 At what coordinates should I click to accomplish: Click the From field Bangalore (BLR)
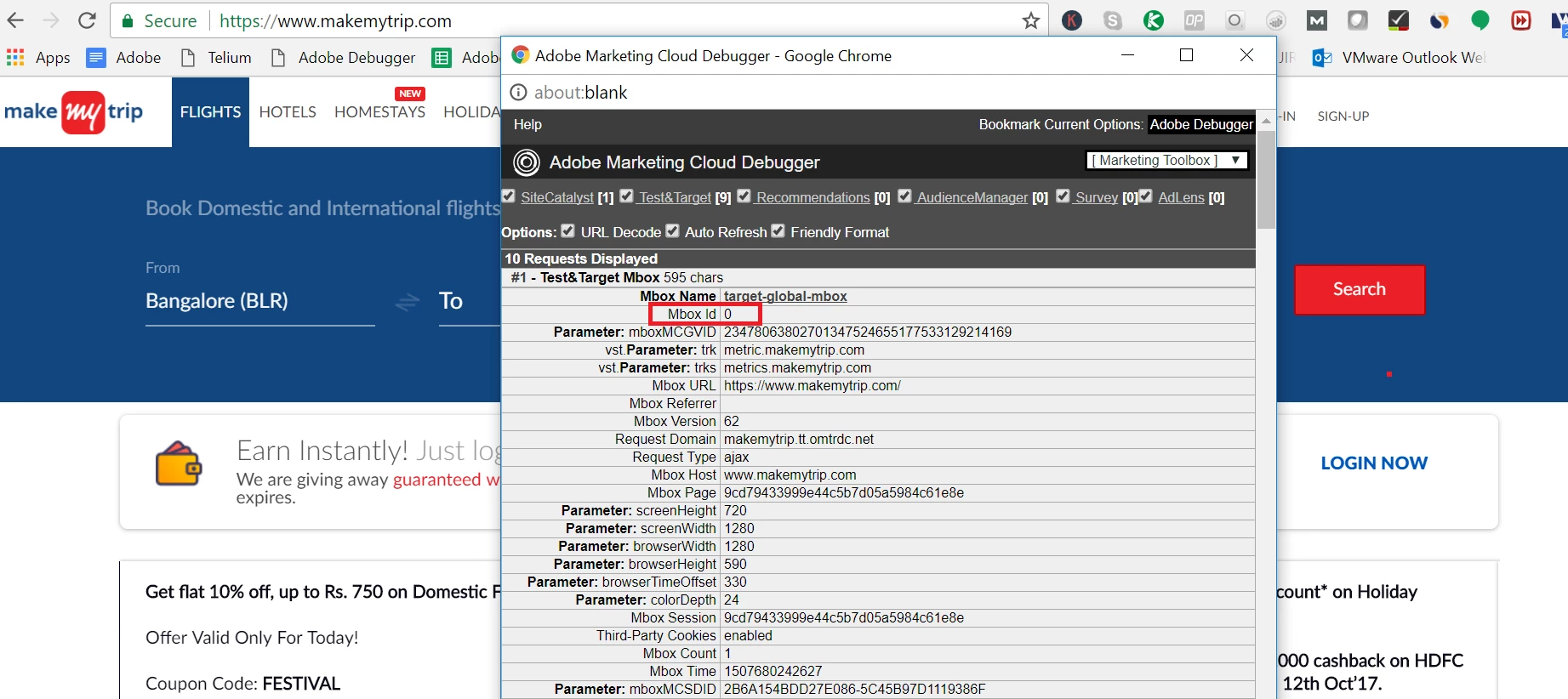click(259, 301)
